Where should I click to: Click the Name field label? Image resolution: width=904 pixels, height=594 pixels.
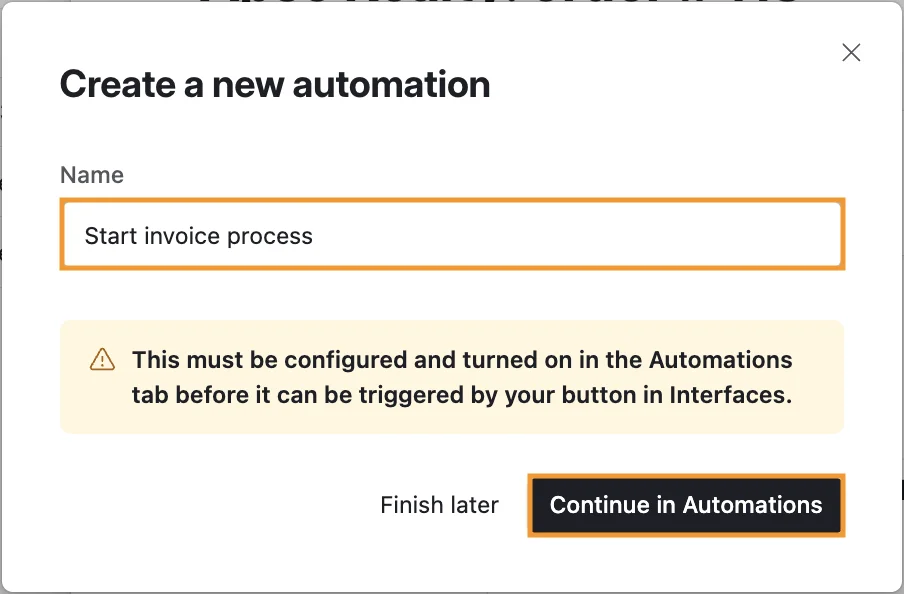pyautogui.click(x=91, y=174)
